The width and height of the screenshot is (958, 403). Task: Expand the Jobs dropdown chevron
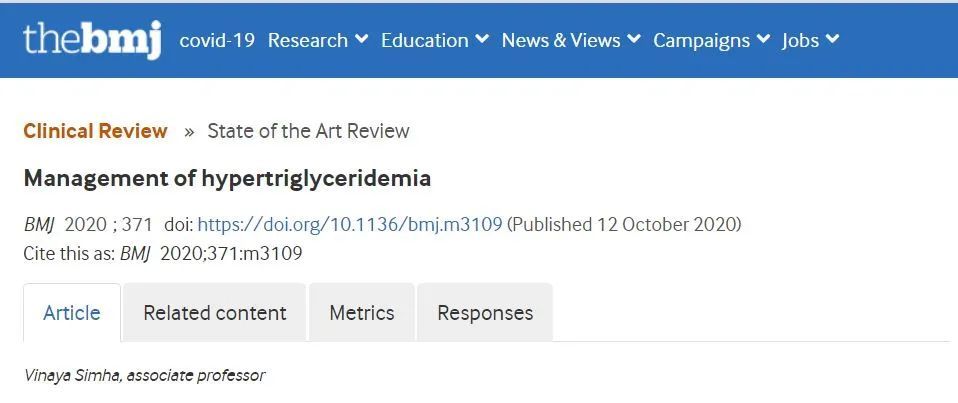[833, 40]
